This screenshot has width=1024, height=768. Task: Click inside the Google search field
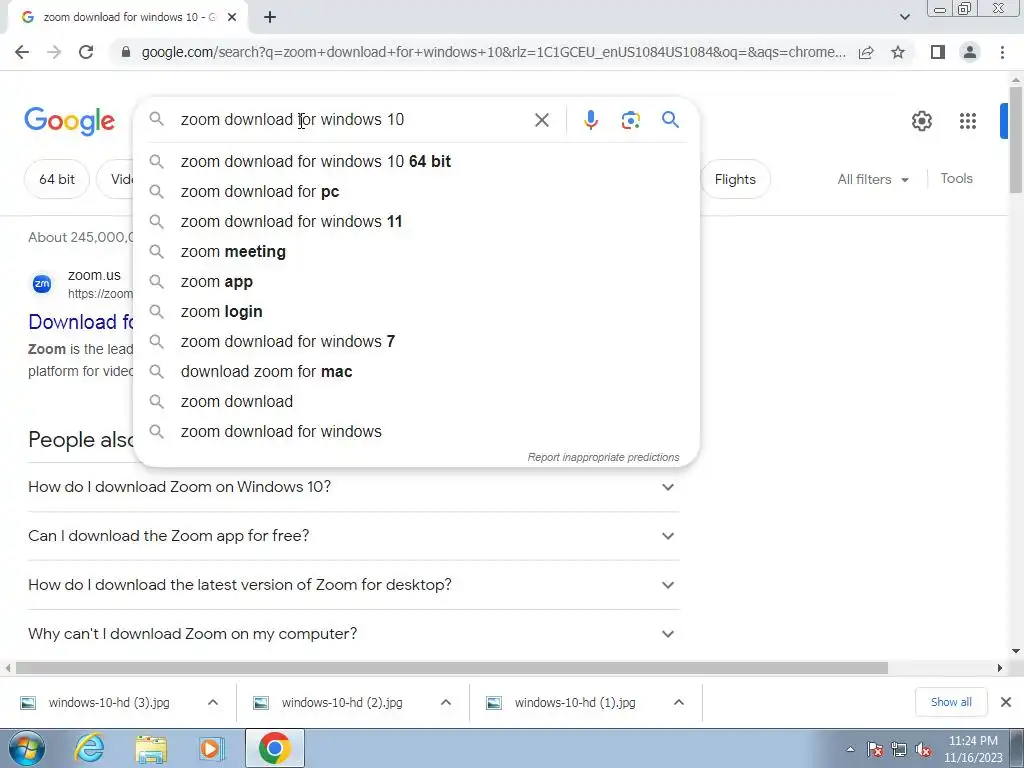353,120
